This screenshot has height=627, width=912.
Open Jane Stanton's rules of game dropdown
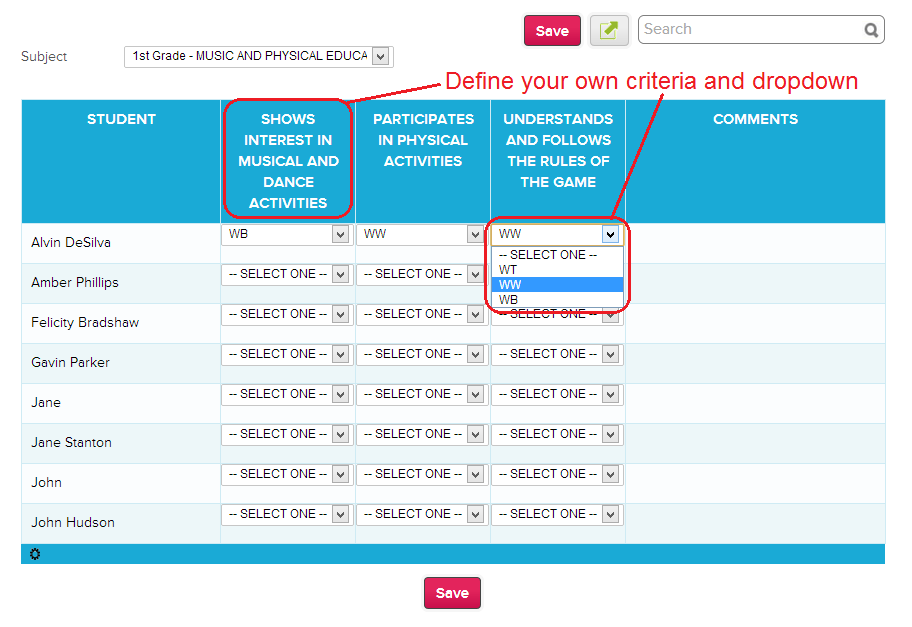[x=557, y=434]
